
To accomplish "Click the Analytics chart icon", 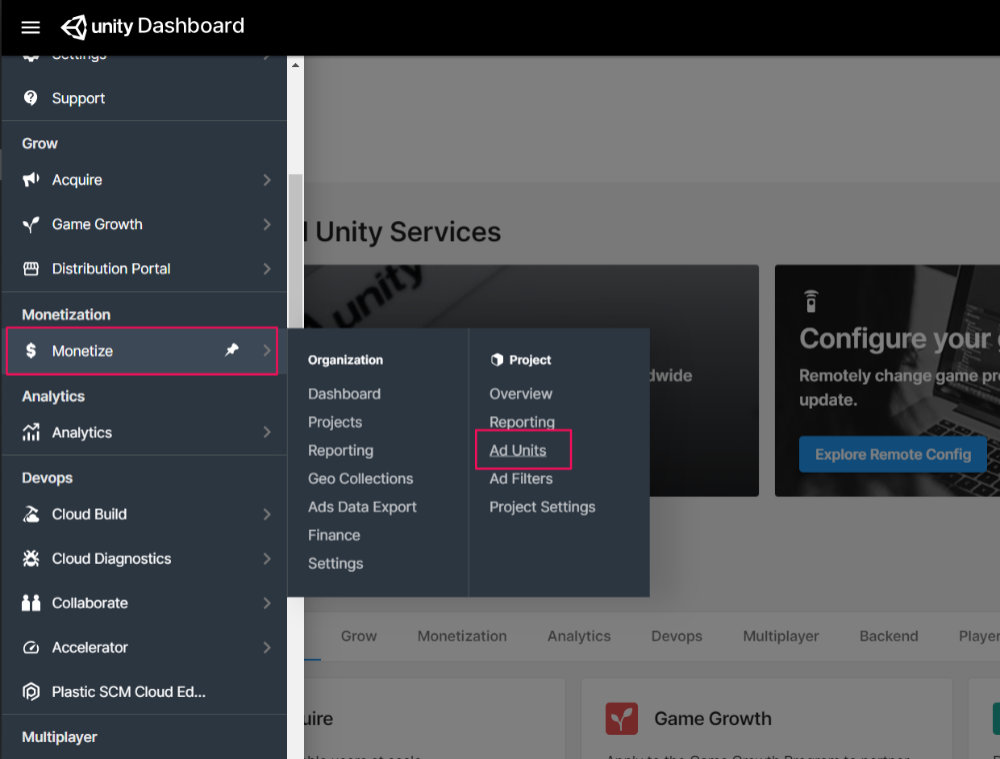I will pyautogui.click(x=31, y=432).
